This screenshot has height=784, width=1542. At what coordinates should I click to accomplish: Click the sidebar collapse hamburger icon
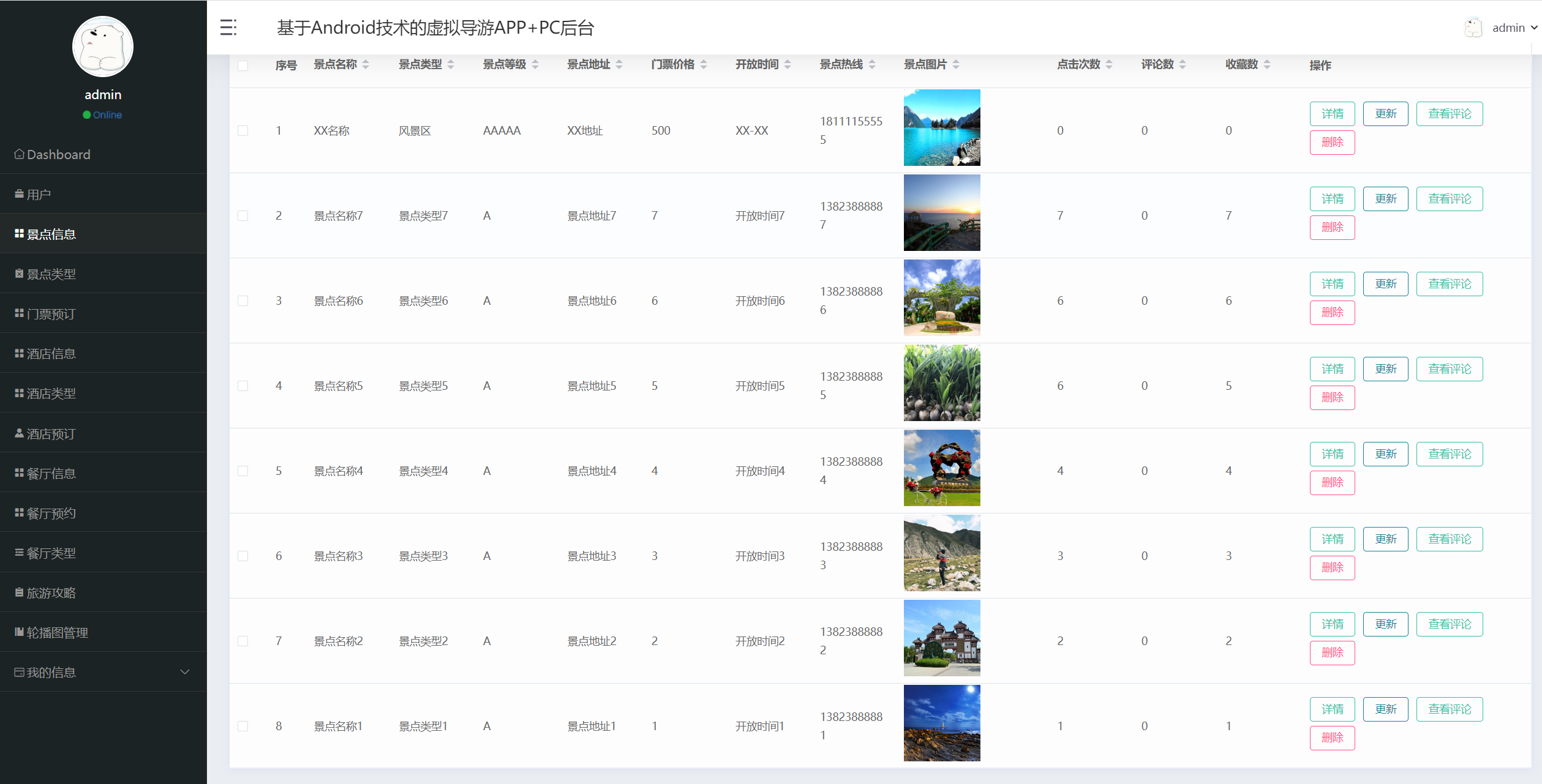tap(228, 28)
